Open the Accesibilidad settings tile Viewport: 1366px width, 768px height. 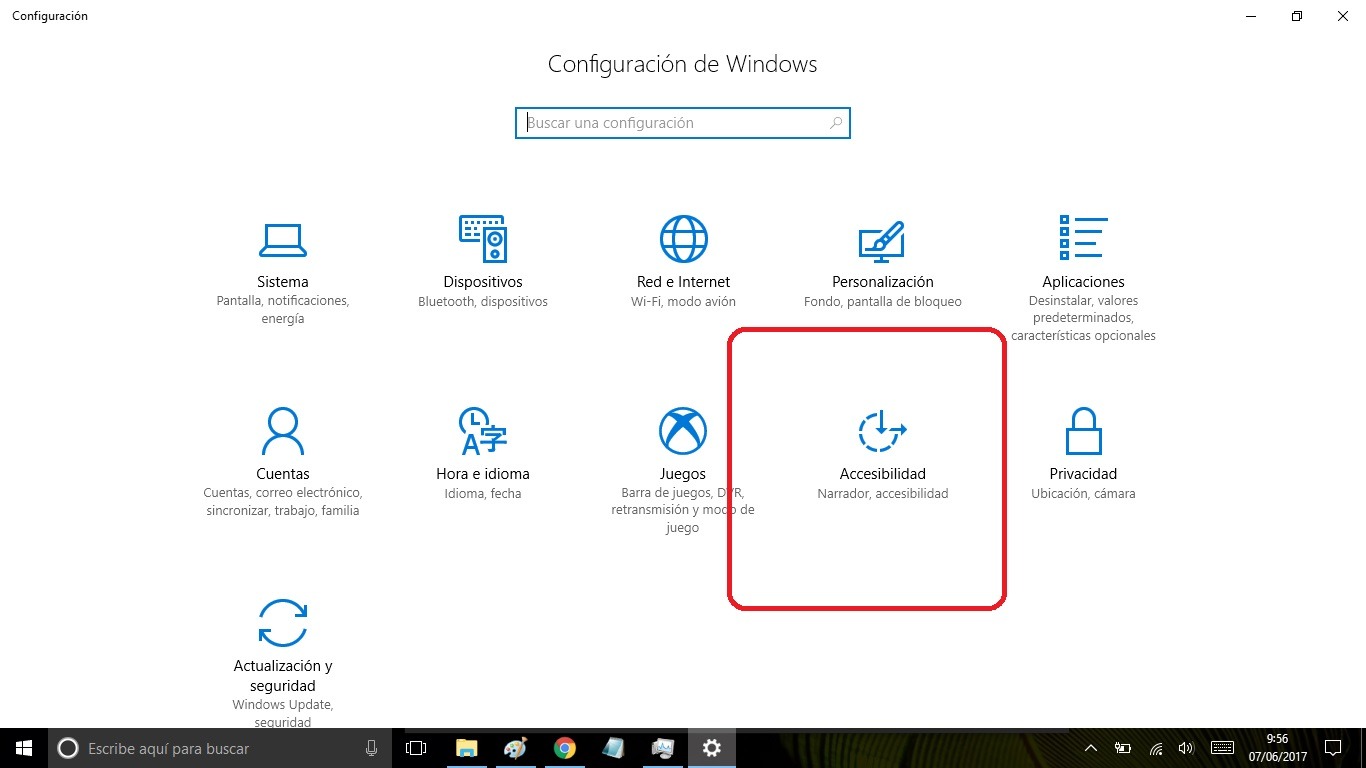[883, 455]
